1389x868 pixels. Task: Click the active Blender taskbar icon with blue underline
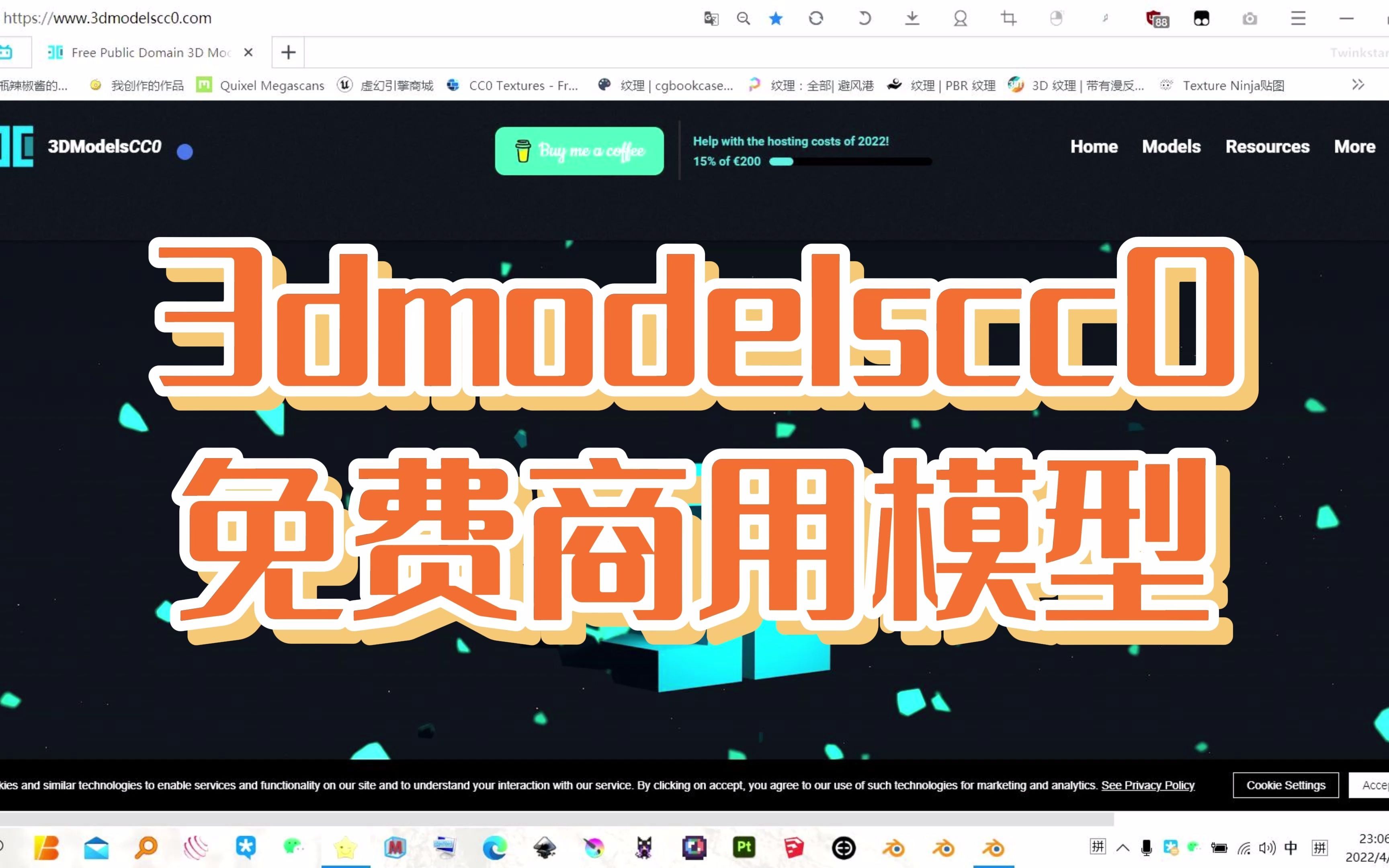[x=993, y=848]
